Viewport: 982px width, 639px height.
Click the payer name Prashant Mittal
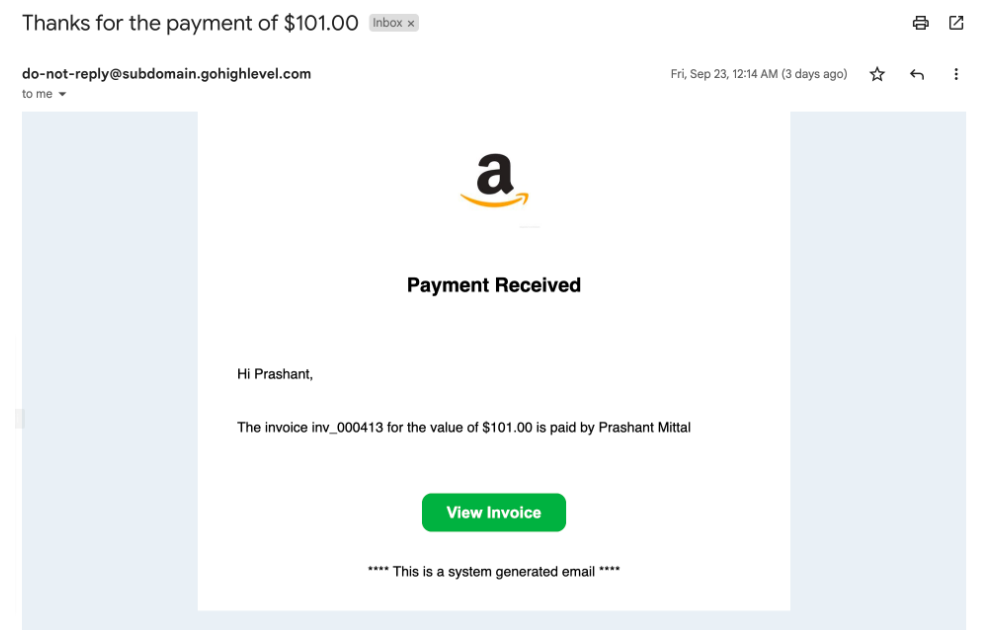644,428
